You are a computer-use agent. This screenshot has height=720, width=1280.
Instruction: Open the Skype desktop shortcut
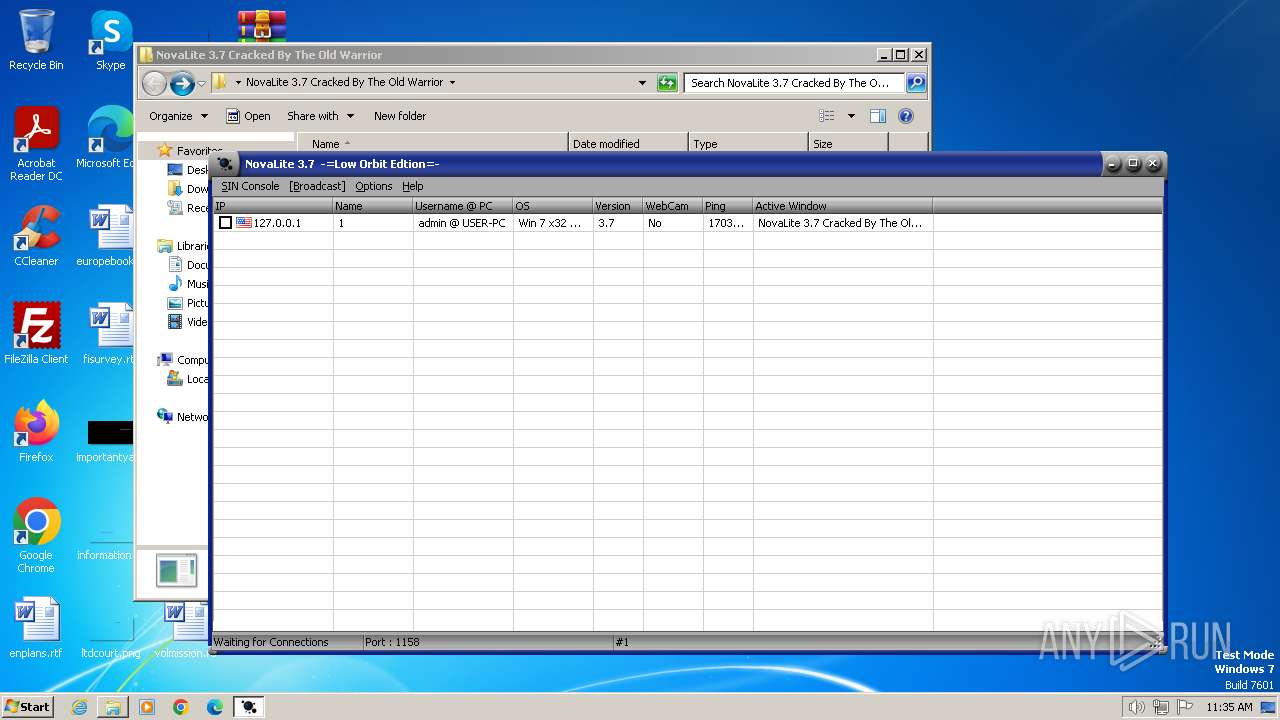(110, 40)
